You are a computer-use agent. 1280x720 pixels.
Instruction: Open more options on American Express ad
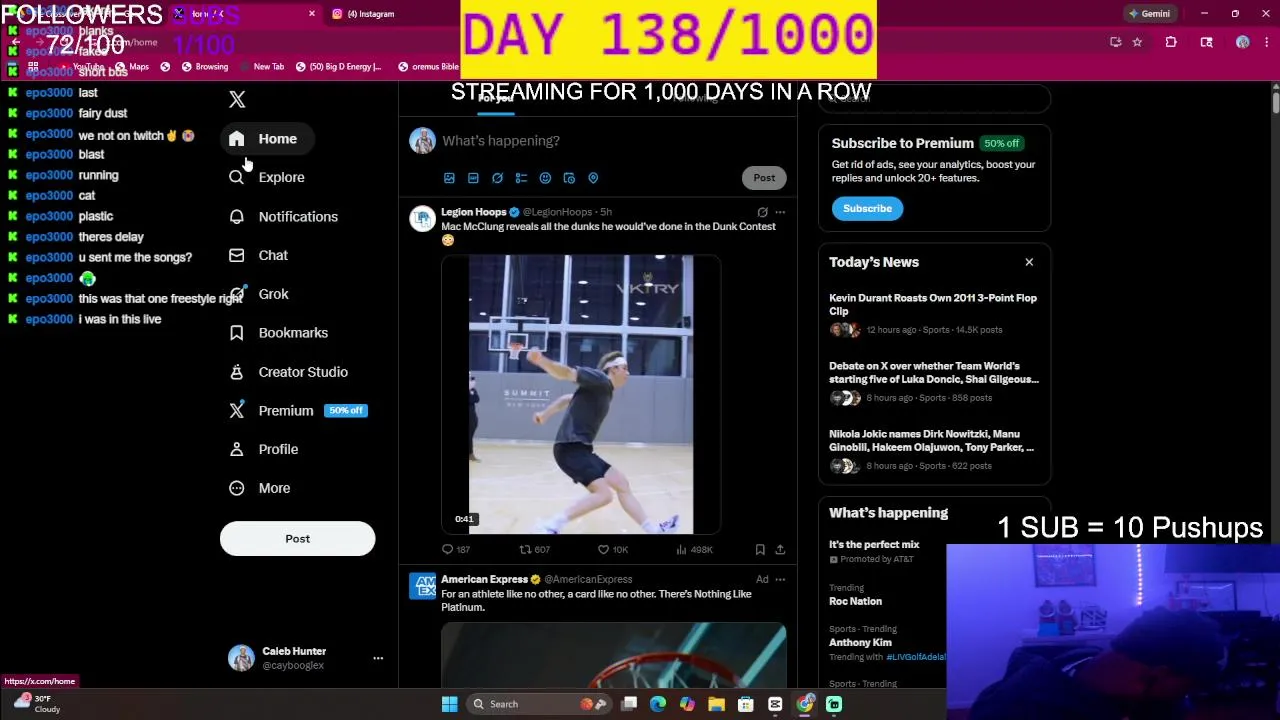[780, 579]
